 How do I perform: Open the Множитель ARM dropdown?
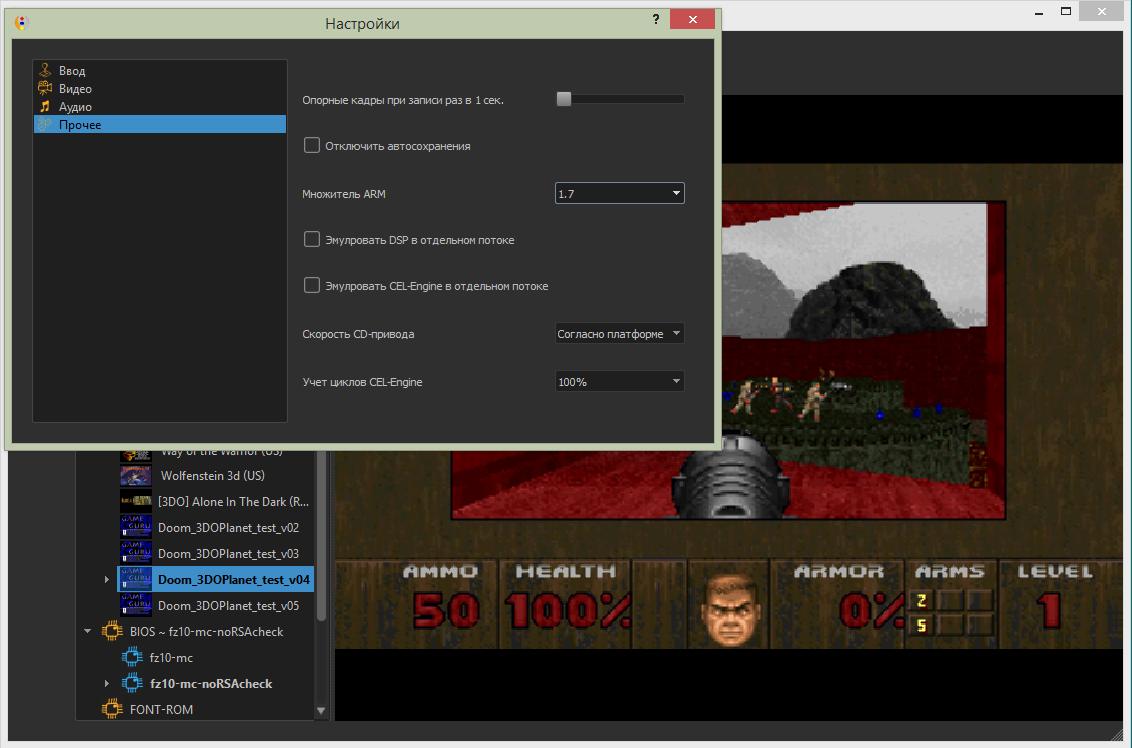(619, 193)
